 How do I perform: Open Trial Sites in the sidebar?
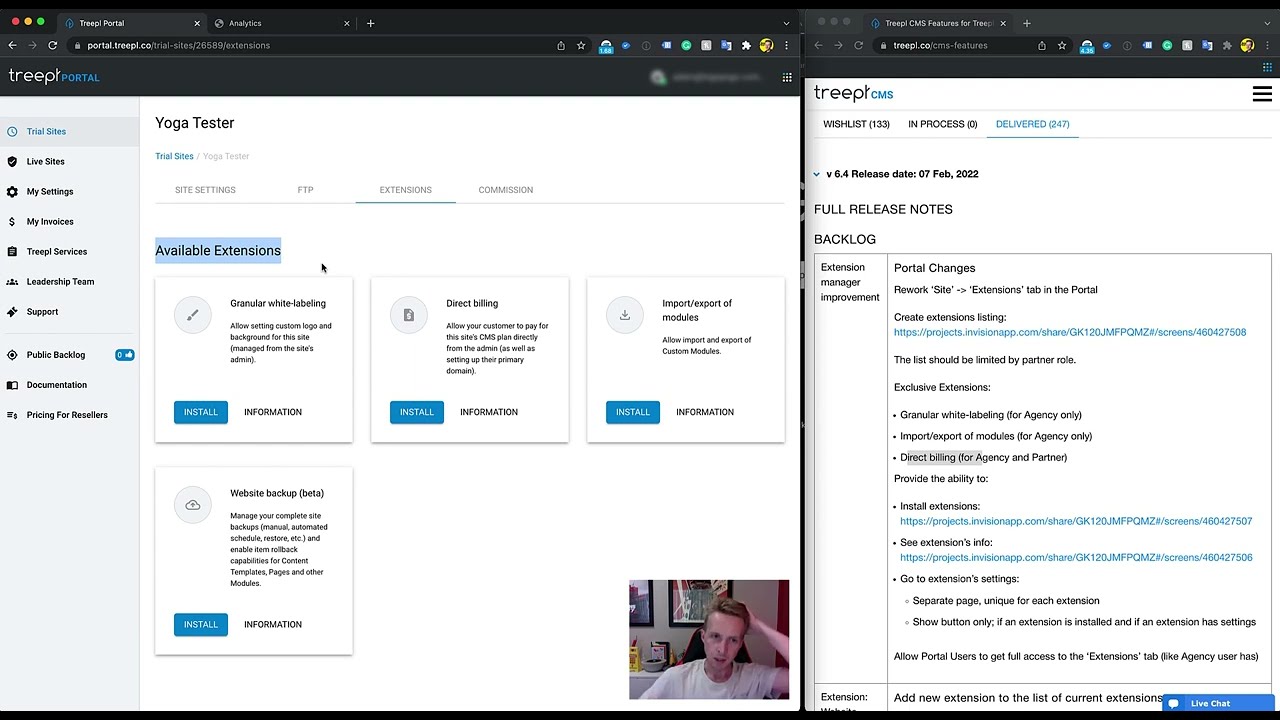click(46, 131)
